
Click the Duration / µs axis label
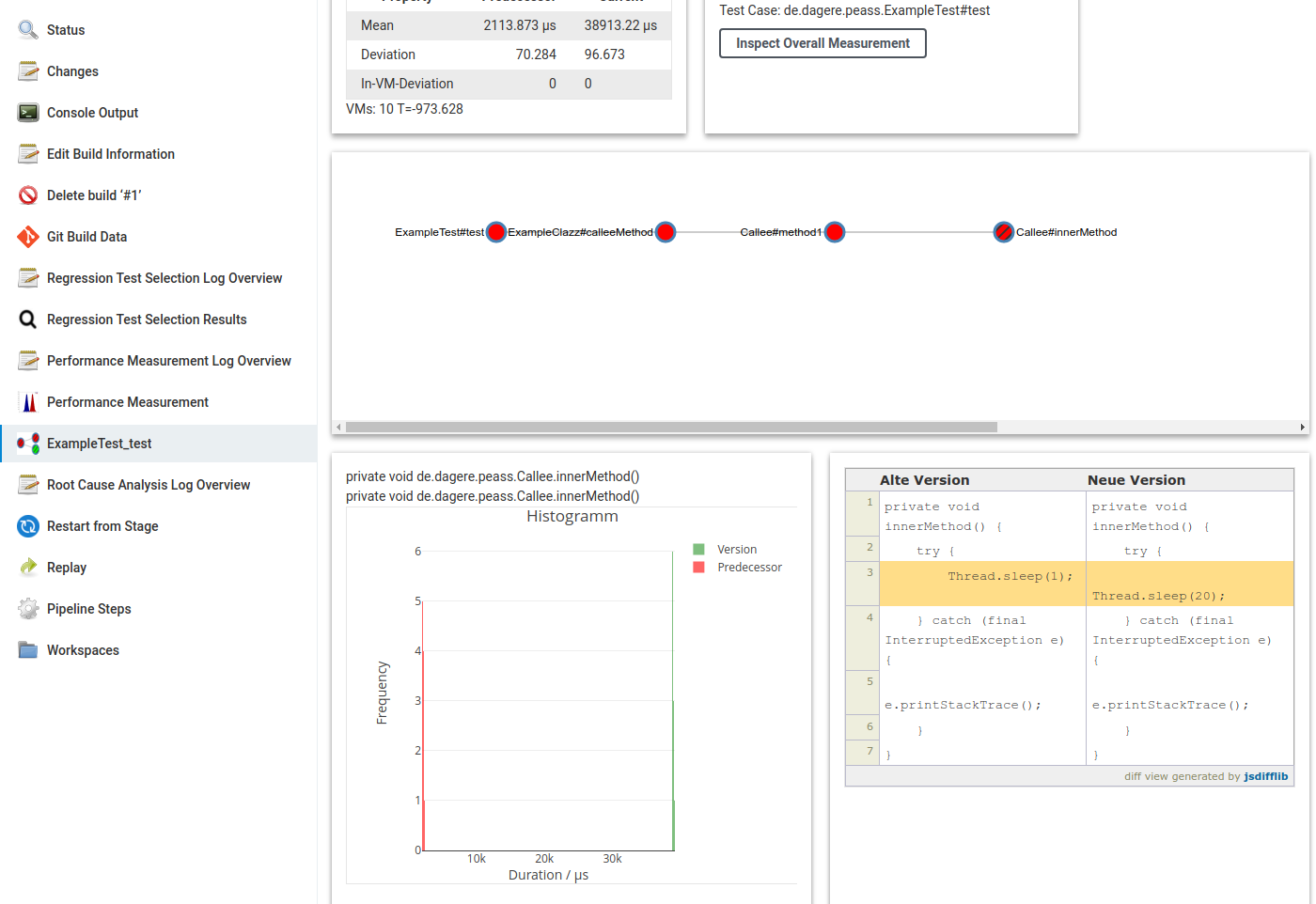click(x=548, y=875)
